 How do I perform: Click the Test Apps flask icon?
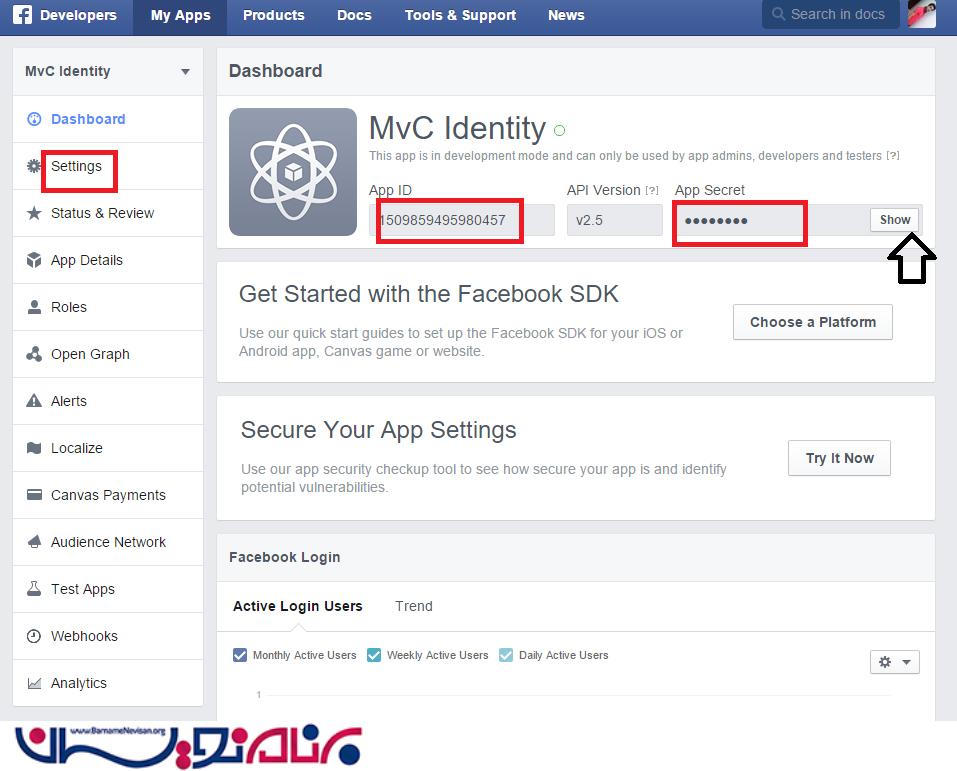(34, 588)
